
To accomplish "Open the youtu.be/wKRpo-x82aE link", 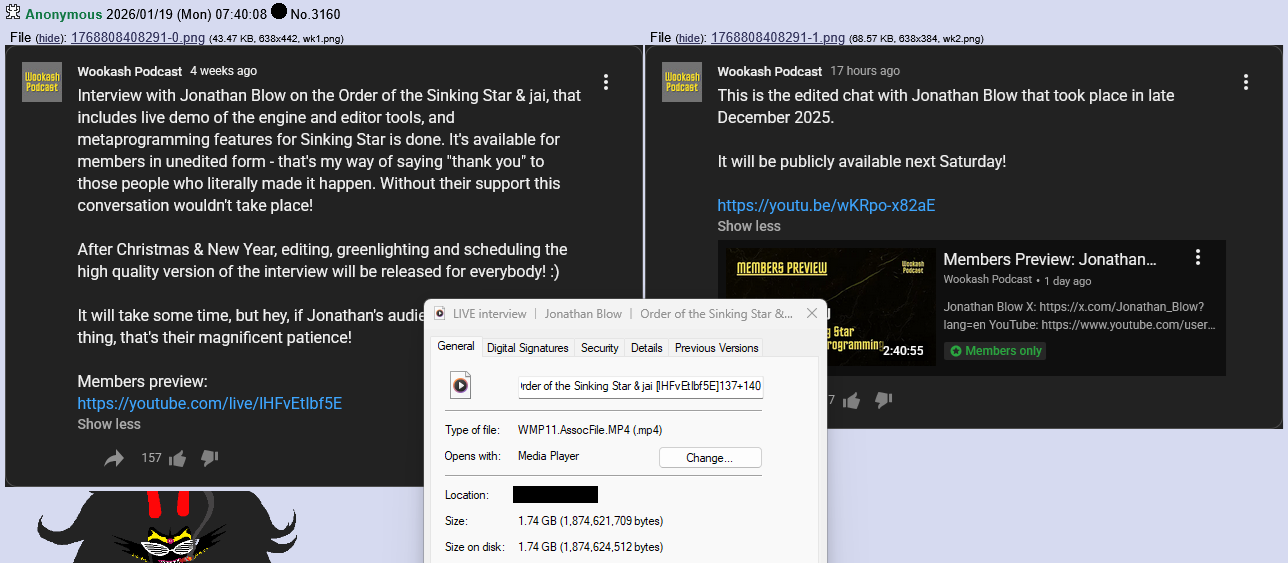I will pyautogui.click(x=826, y=205).
